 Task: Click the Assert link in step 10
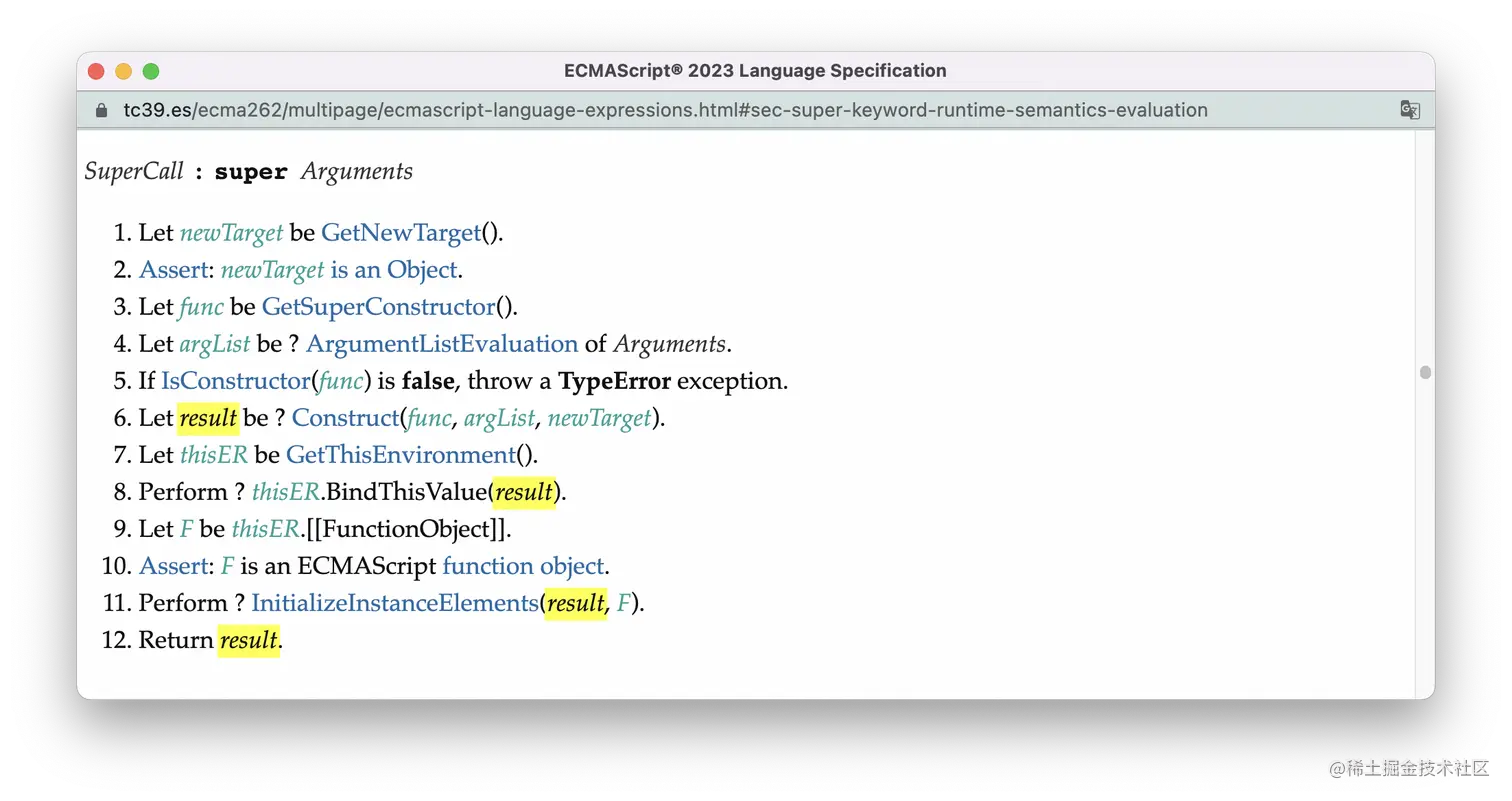pos(175,566)
